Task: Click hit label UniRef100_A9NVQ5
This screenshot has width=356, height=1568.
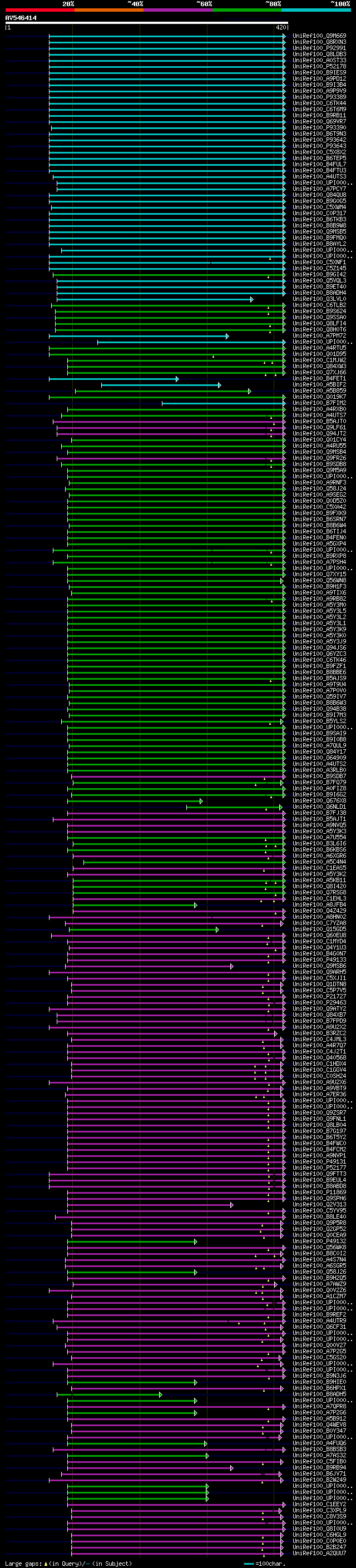Action: click(319, 825)
